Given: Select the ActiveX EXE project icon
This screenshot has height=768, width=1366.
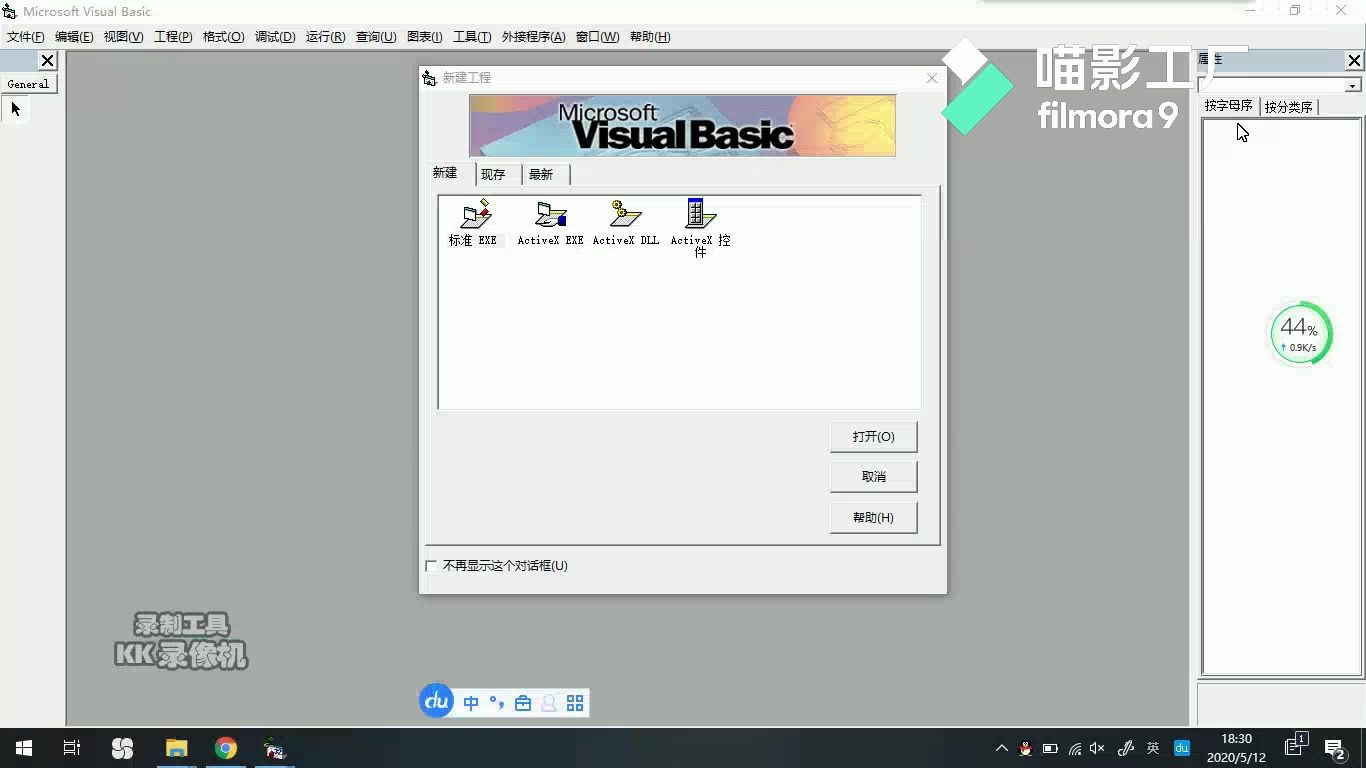Looking at the screenshot, I should tap(550, 223).
